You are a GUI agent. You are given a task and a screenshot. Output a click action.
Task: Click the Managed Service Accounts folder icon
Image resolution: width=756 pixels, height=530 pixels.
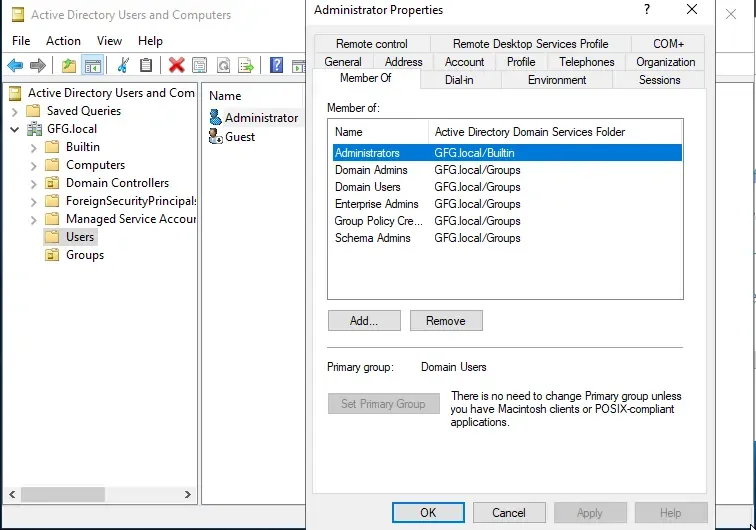tap(52, 219)
